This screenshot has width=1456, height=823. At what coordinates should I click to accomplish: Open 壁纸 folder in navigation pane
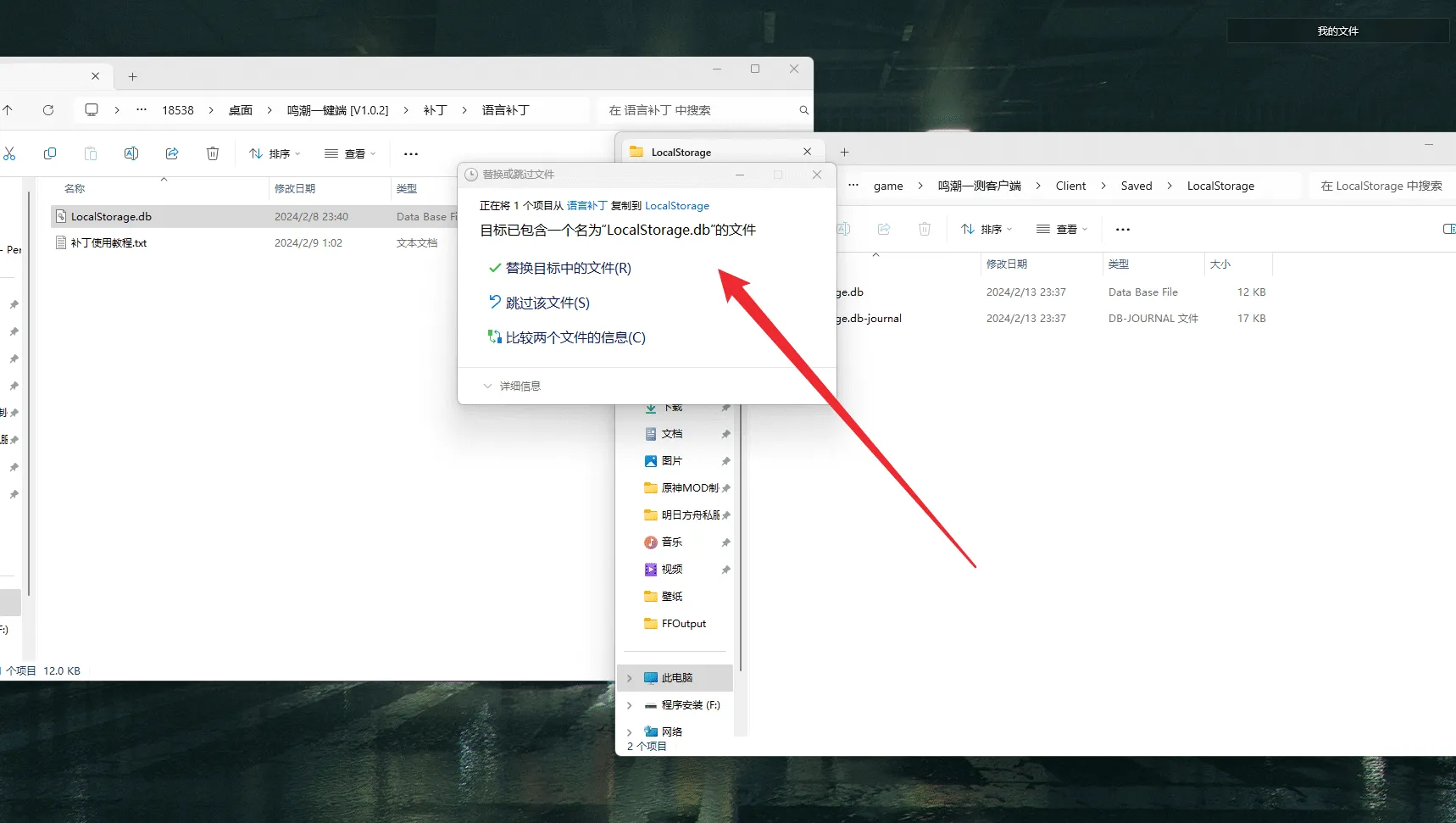[672, 597]
